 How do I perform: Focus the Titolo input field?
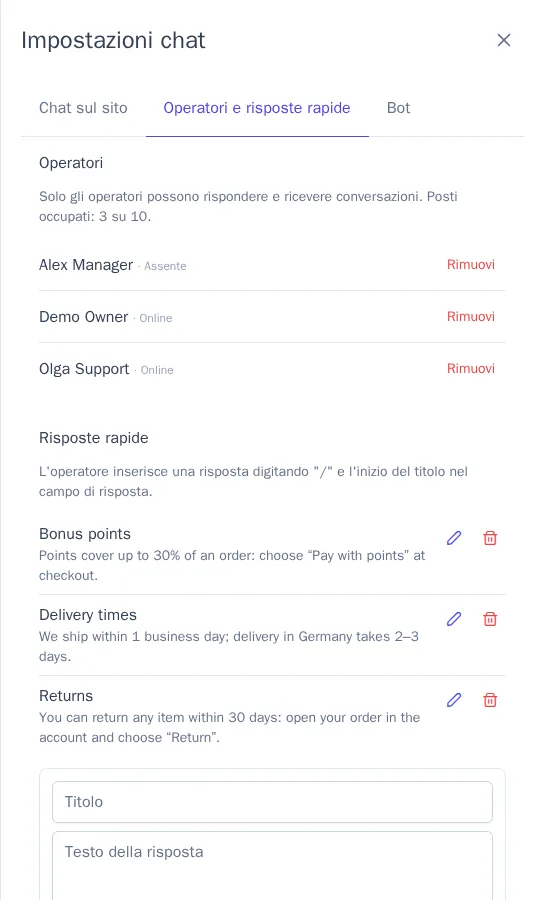[273, 802]
